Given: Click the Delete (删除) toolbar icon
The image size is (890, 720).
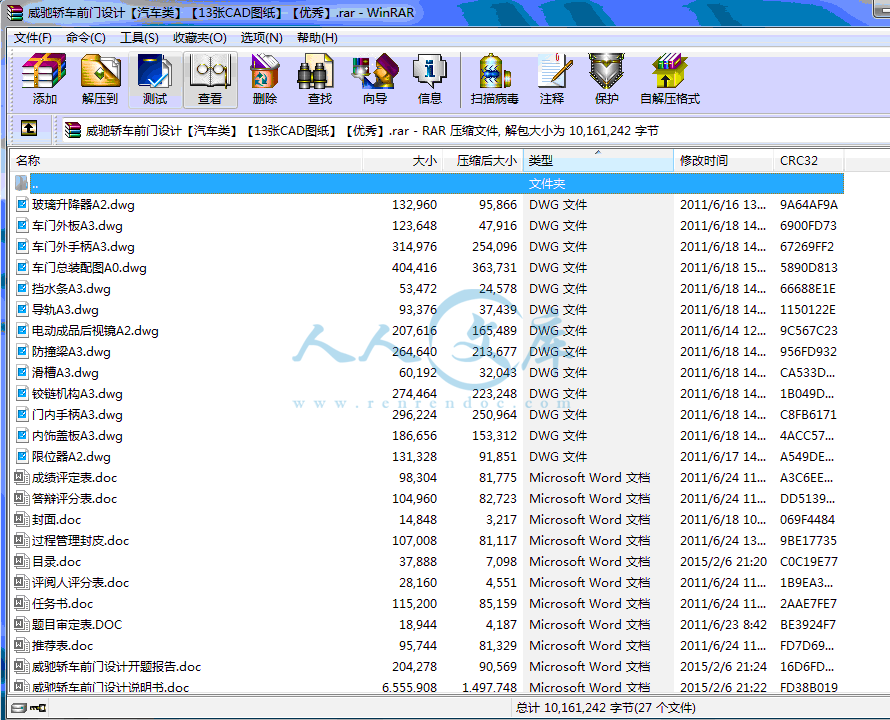Looking at the screenshot, I should tap(265, 78).
